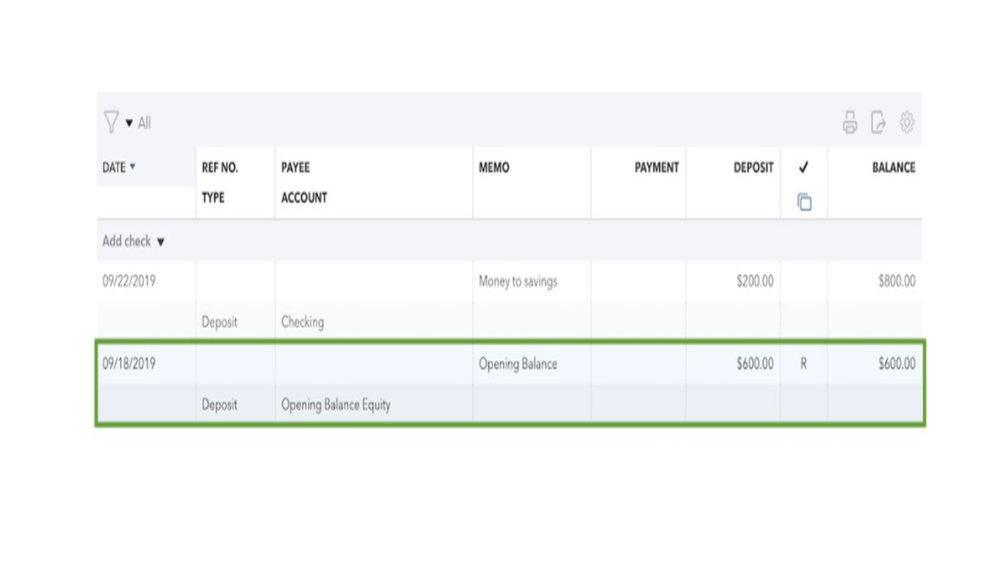The image size is (999, 562).
Task: Print the register using the printer icon
Action: (850, 123)
